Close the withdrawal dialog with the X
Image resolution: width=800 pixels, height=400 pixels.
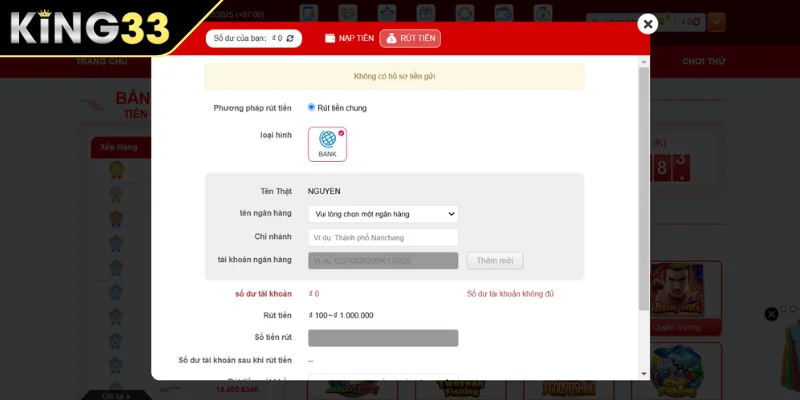(647, 24)
